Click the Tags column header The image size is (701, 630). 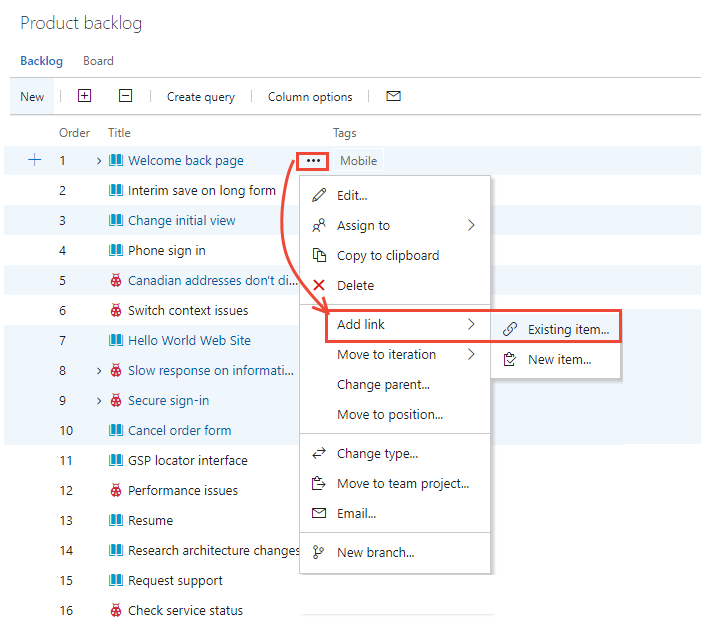(344, 133)
